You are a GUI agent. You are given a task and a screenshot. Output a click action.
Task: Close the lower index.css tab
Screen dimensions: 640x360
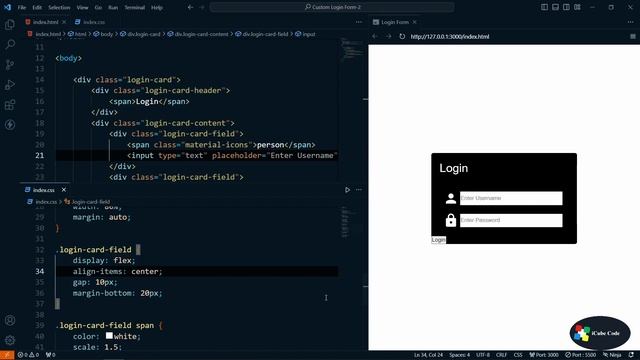(x=64, y=190)
